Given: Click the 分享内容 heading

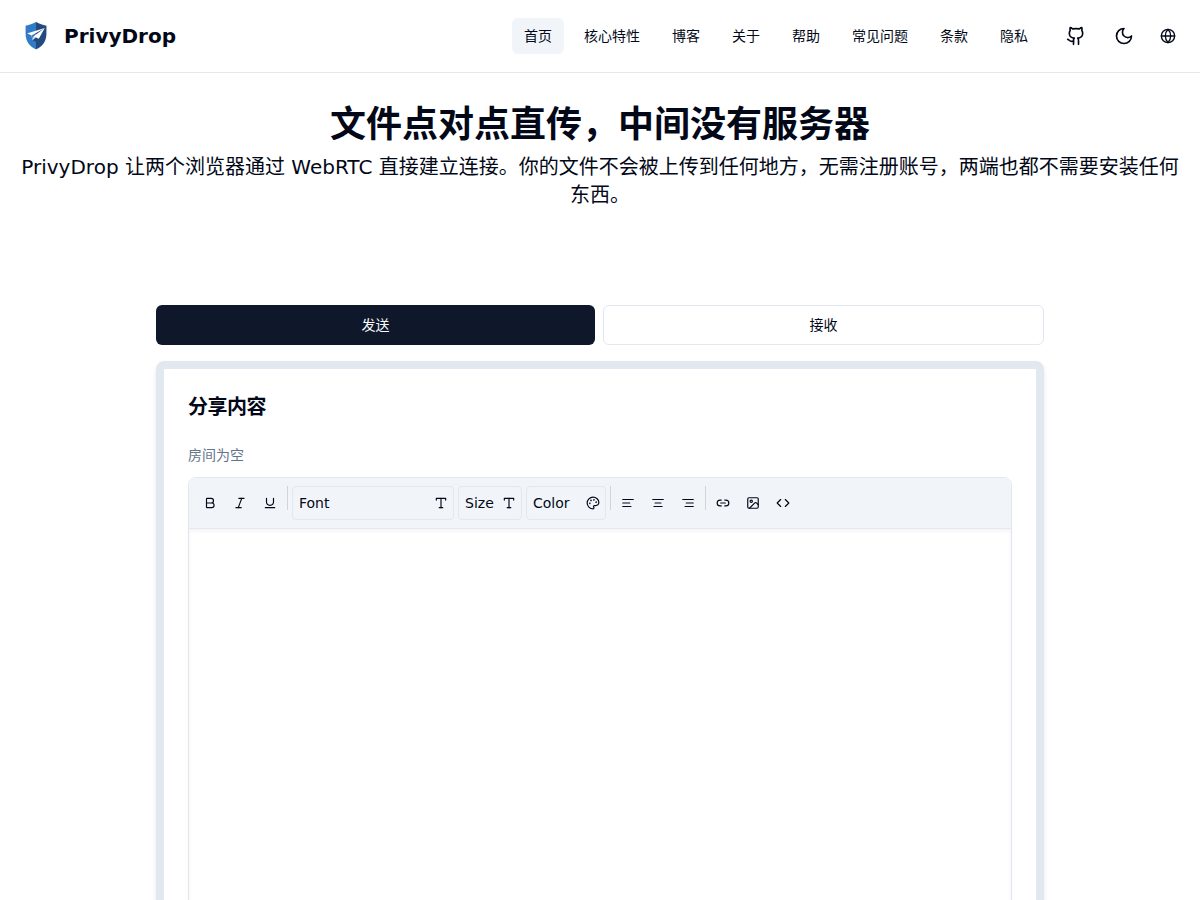Looking at the screenshot, I should tap(227, 407).
